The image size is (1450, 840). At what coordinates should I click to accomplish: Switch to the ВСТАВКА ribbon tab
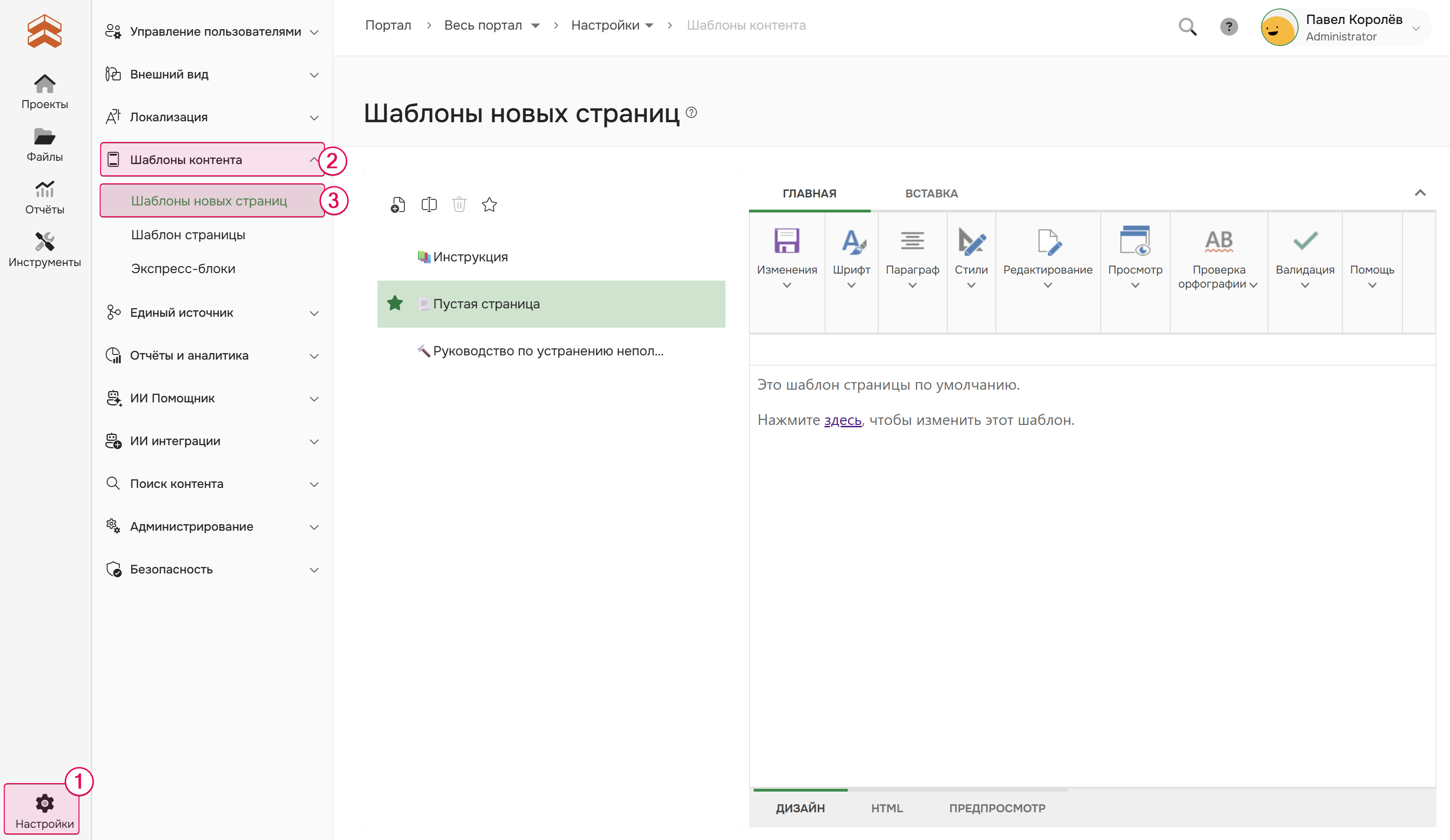click(x=931, y=193)
